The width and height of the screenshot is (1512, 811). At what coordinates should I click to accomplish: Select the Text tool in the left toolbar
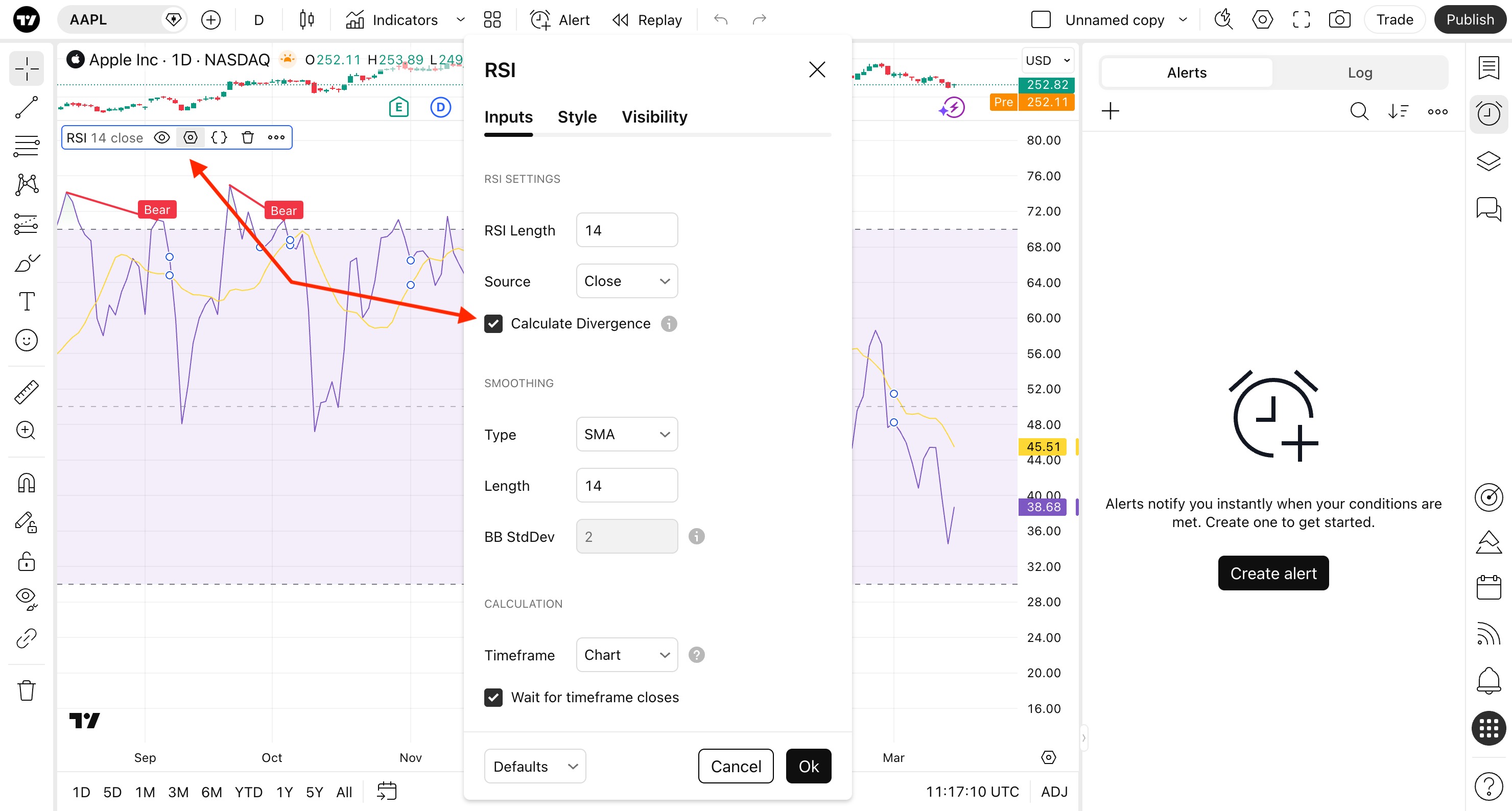point(27,301)
